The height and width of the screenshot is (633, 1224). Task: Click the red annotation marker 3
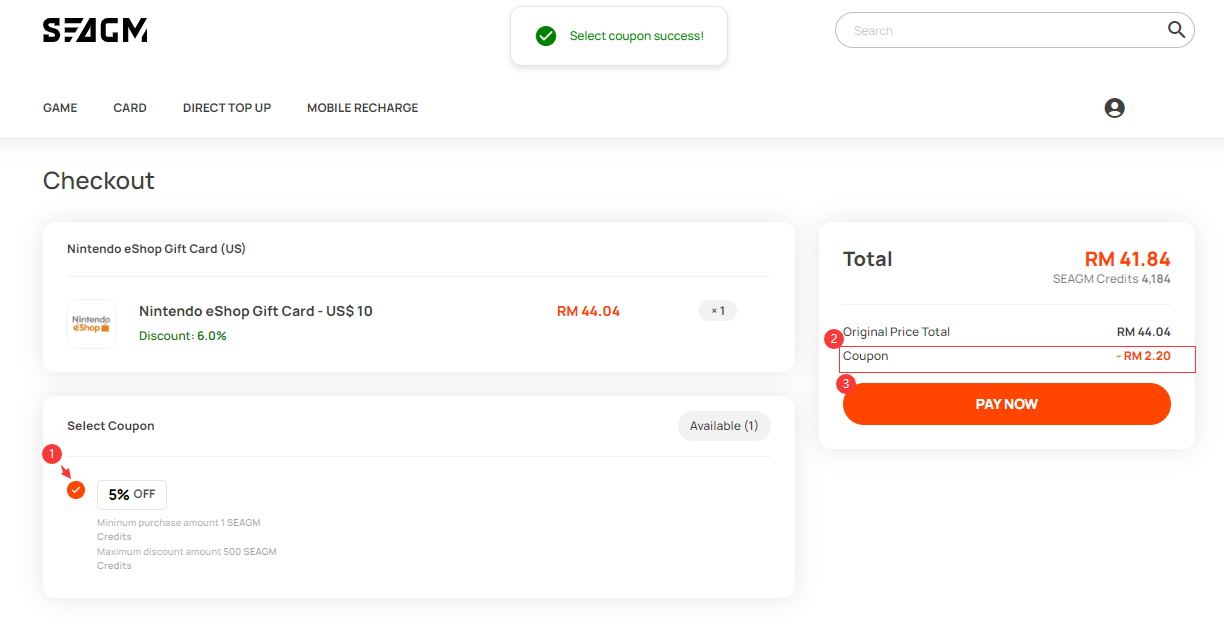[x=846, y=383]
